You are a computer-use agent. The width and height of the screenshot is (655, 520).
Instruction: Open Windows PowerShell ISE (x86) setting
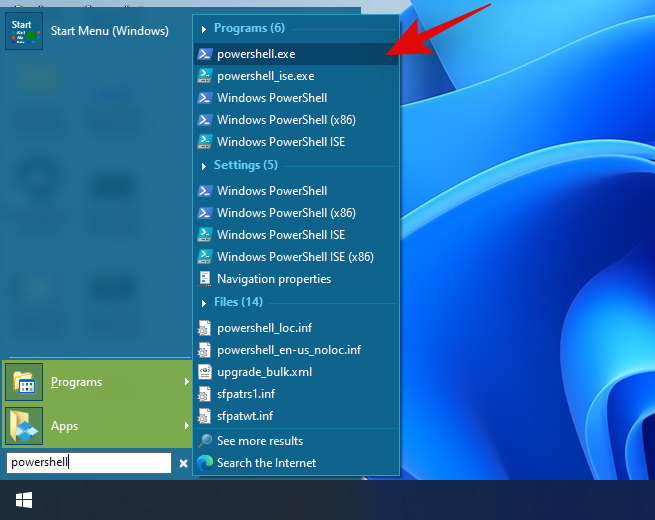tap(294, 257)
